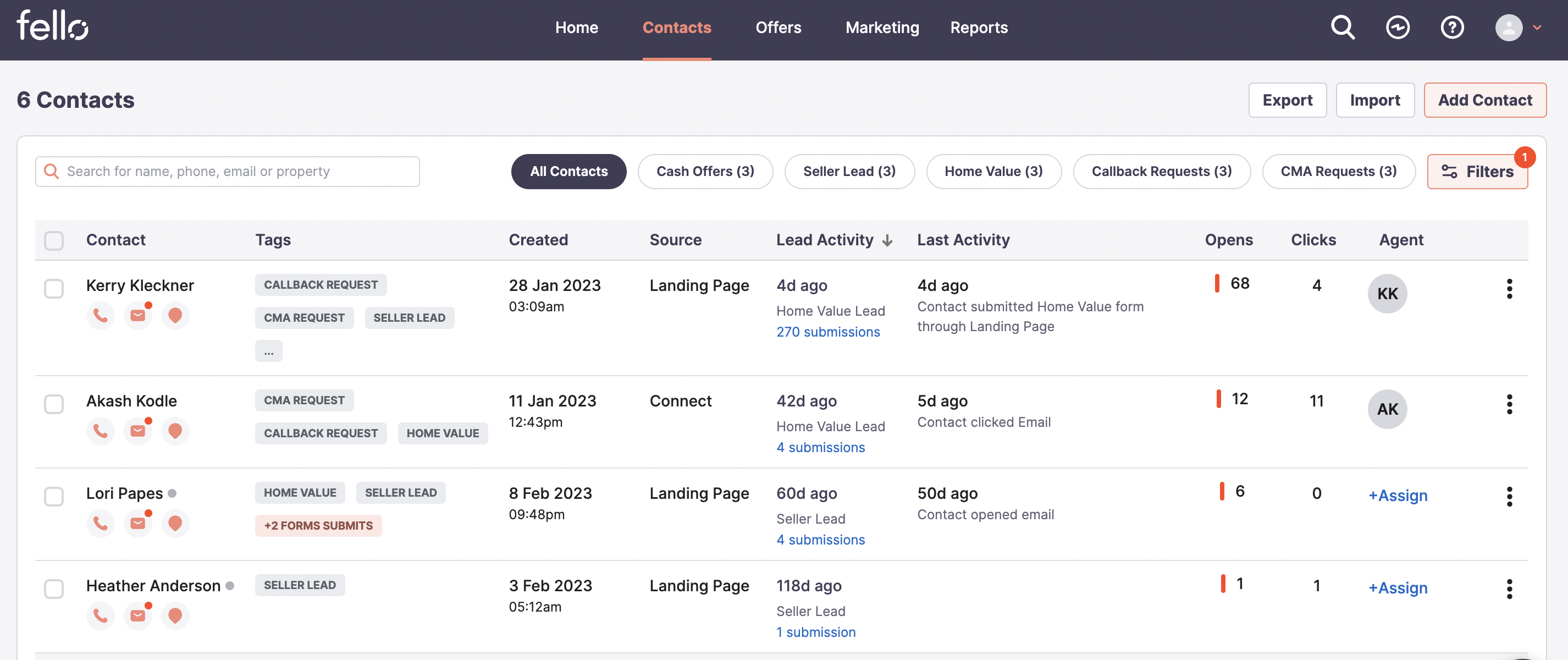The height and width of the screenshot is (660, 1568).
Task: Click the Add Contact button
Action: [1485, 100]
